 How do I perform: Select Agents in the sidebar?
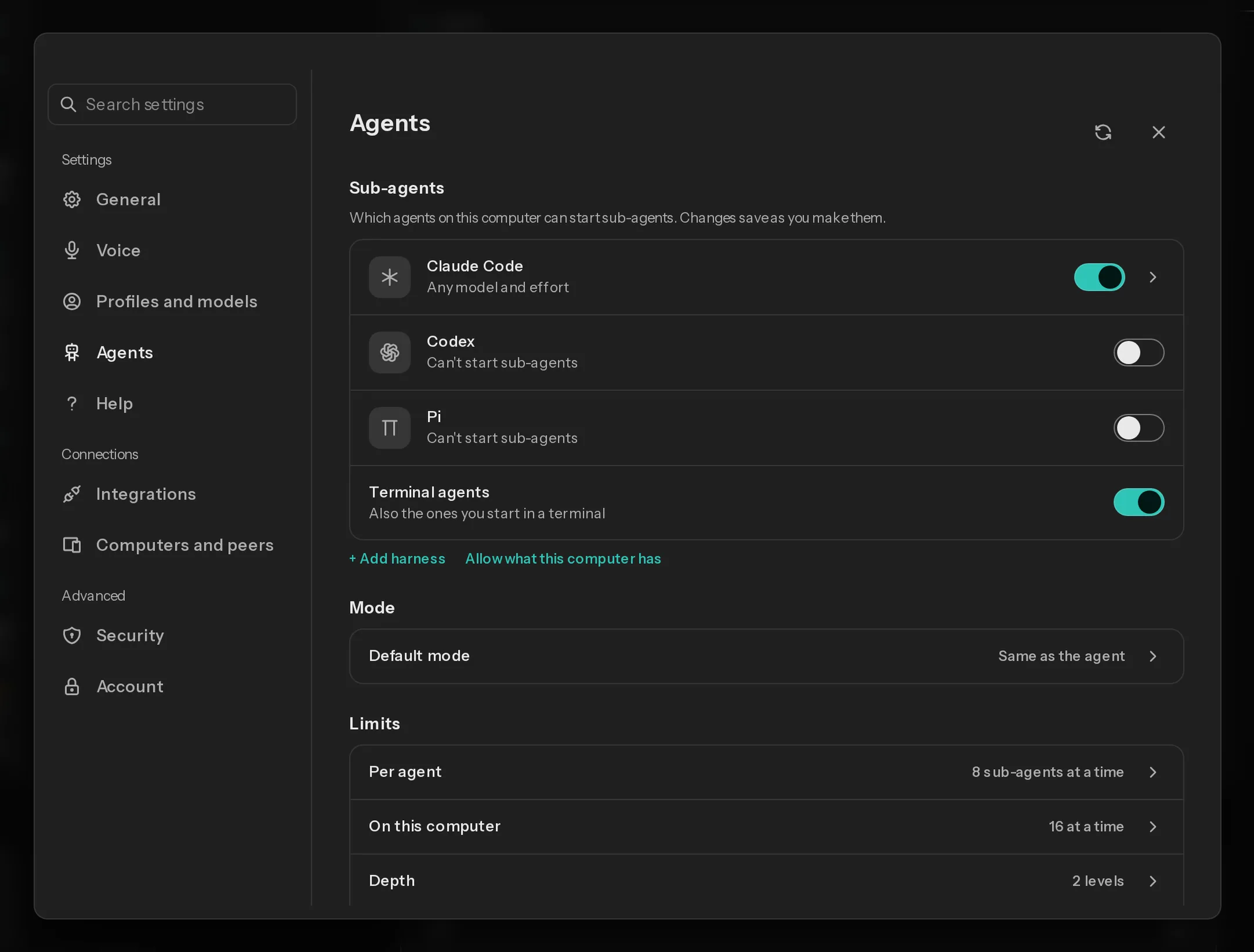[x=172, y=352]
